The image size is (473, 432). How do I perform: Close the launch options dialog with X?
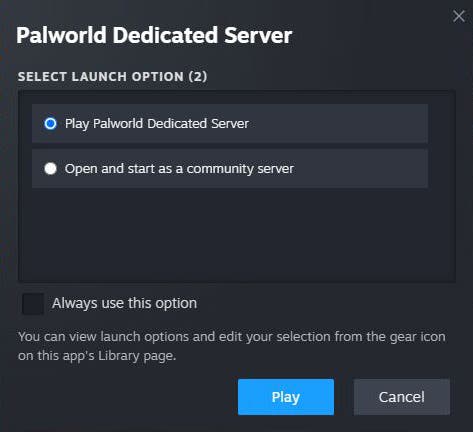[459, 16]
